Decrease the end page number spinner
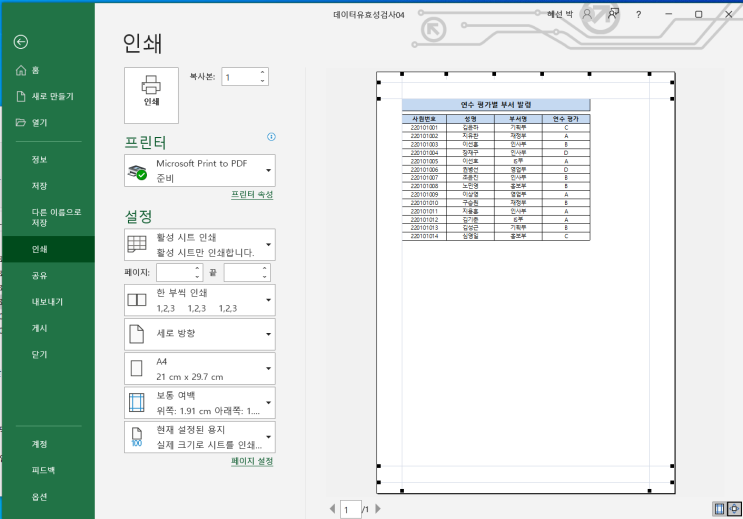 click(x=265, y=277)
